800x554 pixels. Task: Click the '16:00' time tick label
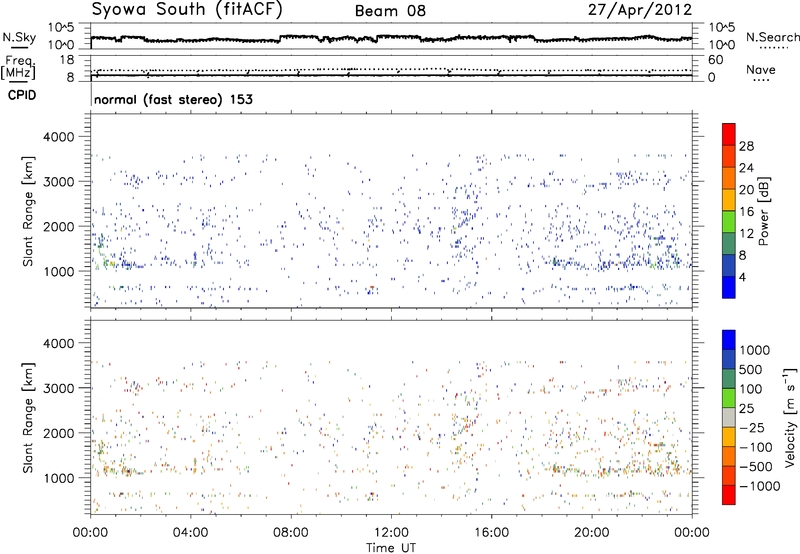[491, 533]
